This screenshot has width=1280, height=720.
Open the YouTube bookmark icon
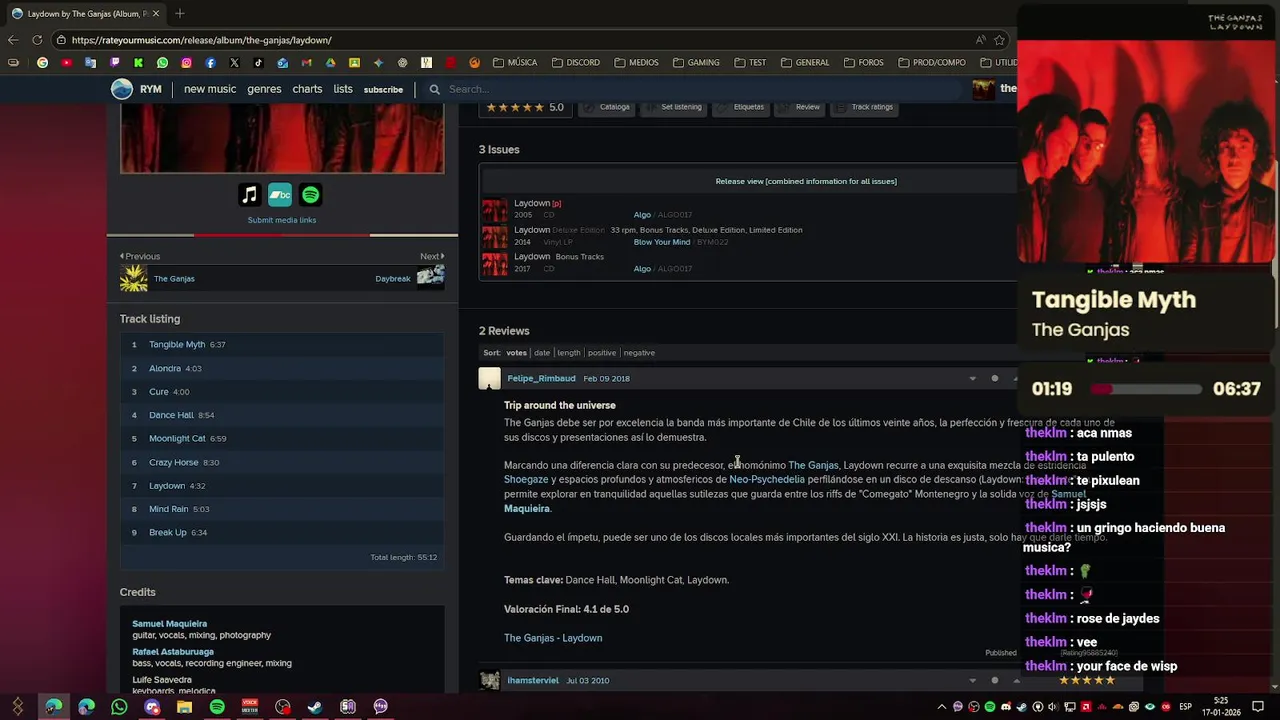pos(66,62)
